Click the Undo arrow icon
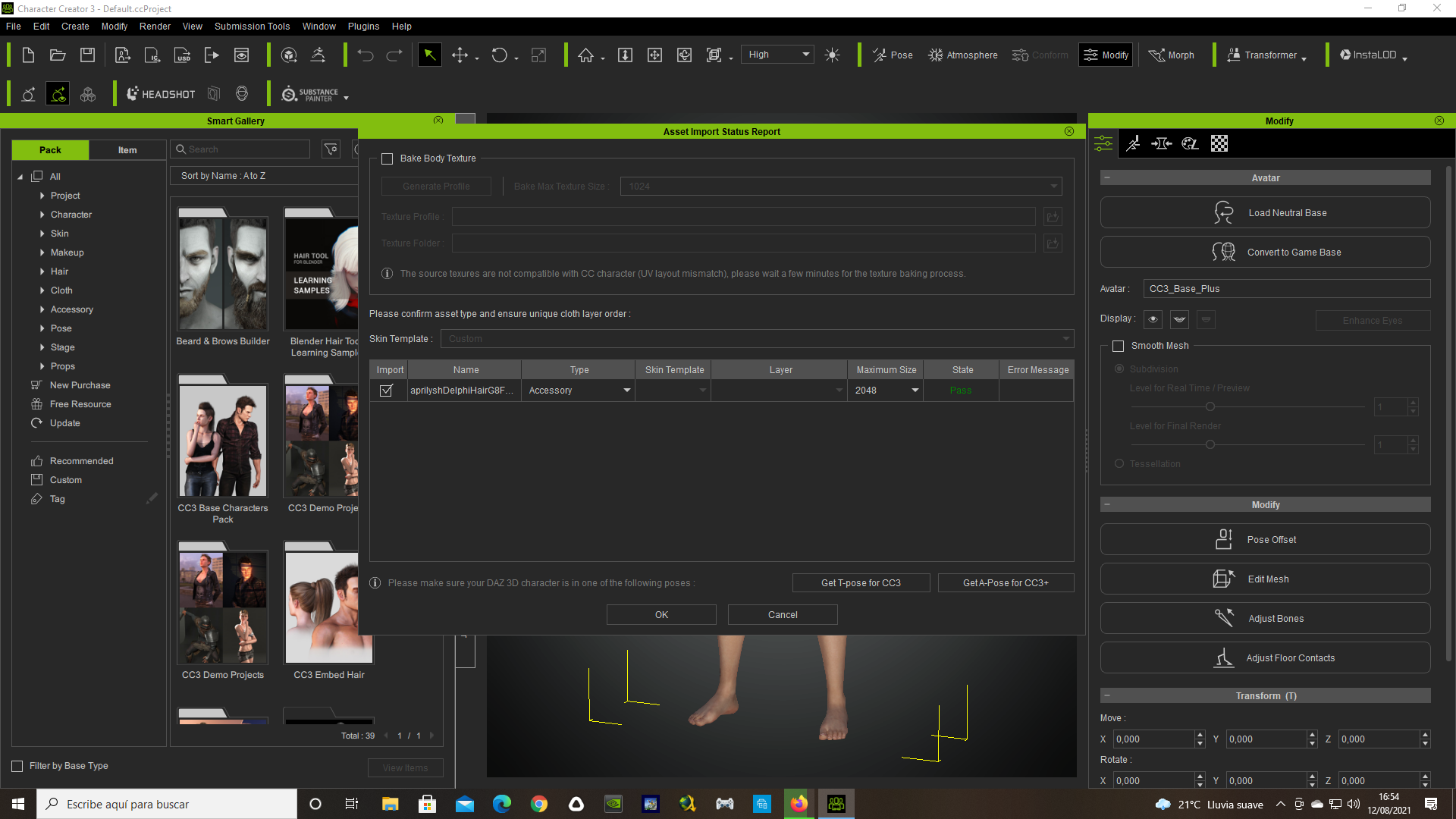1456x819 pixels. (x=366, y=55)
